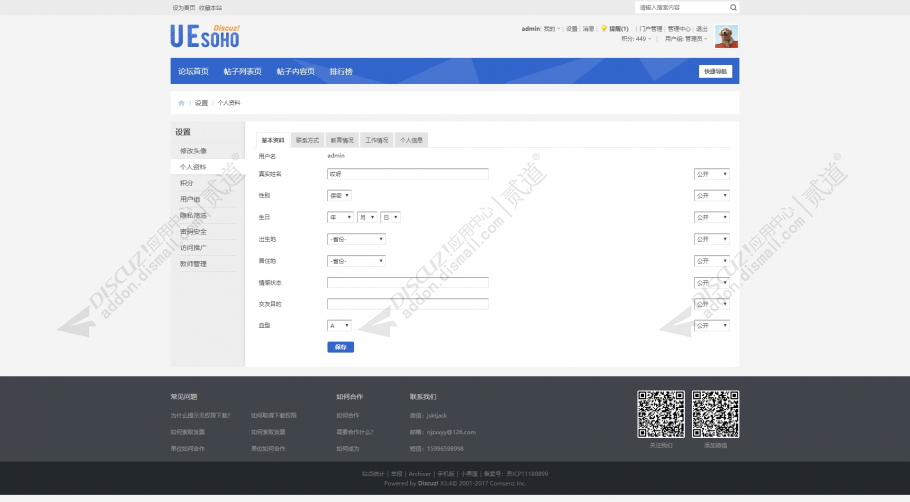This screenshot has height=502, width=910.
Task: Focus the search box 请输入搜索内容
Action: pyautogui.click(x=682, y=8)
